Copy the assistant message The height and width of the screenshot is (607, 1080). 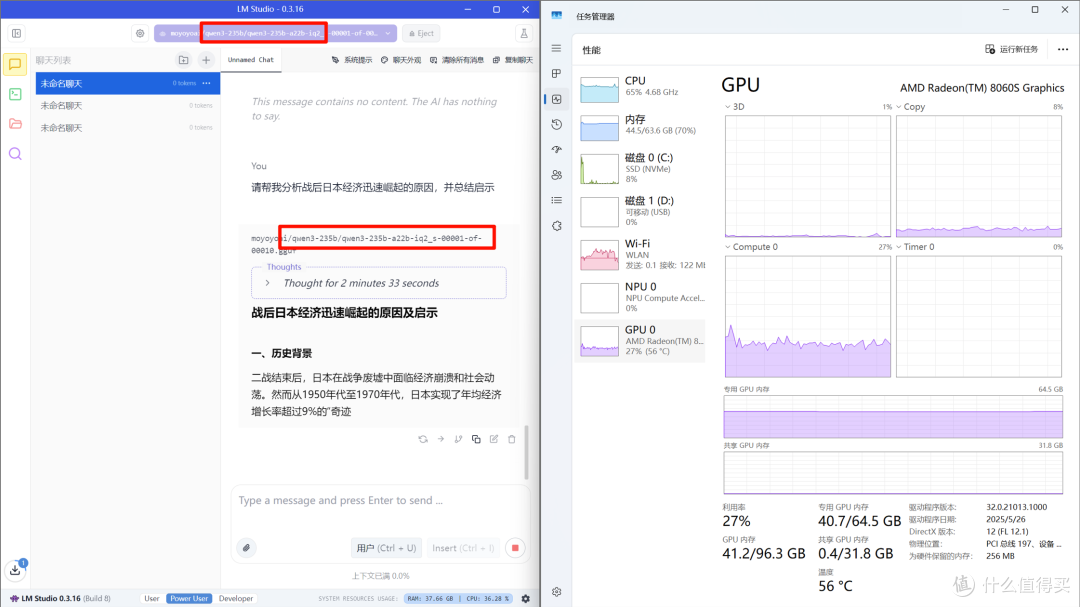[476, 439]
